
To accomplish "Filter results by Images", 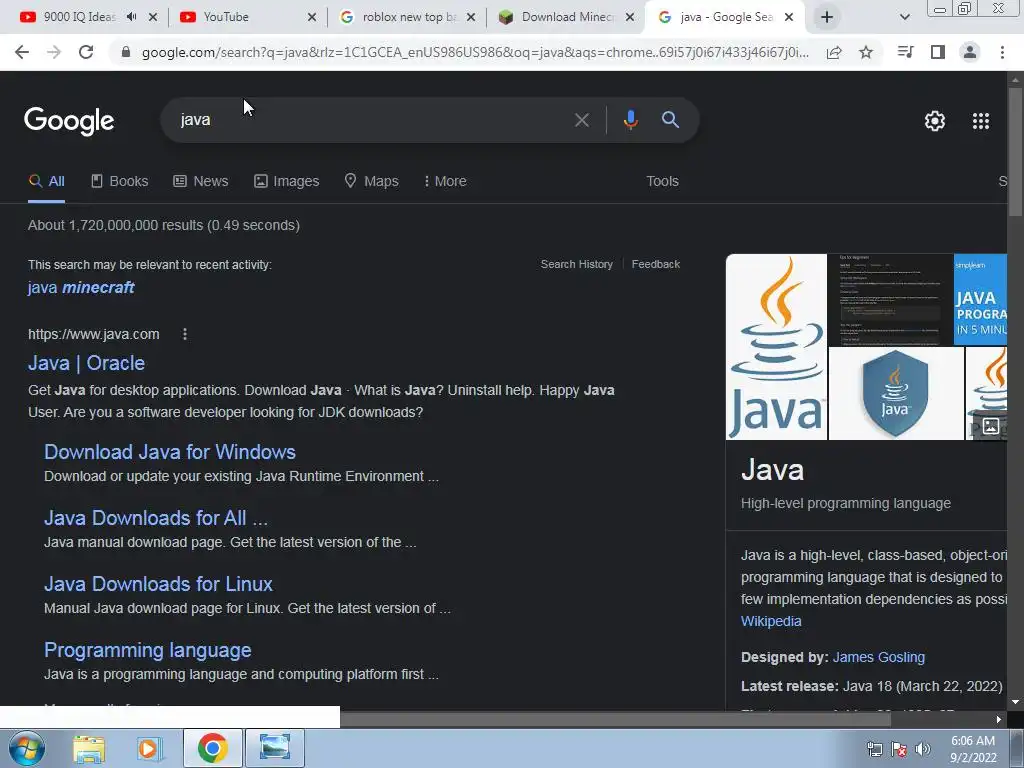I will [x=286, y=182].
